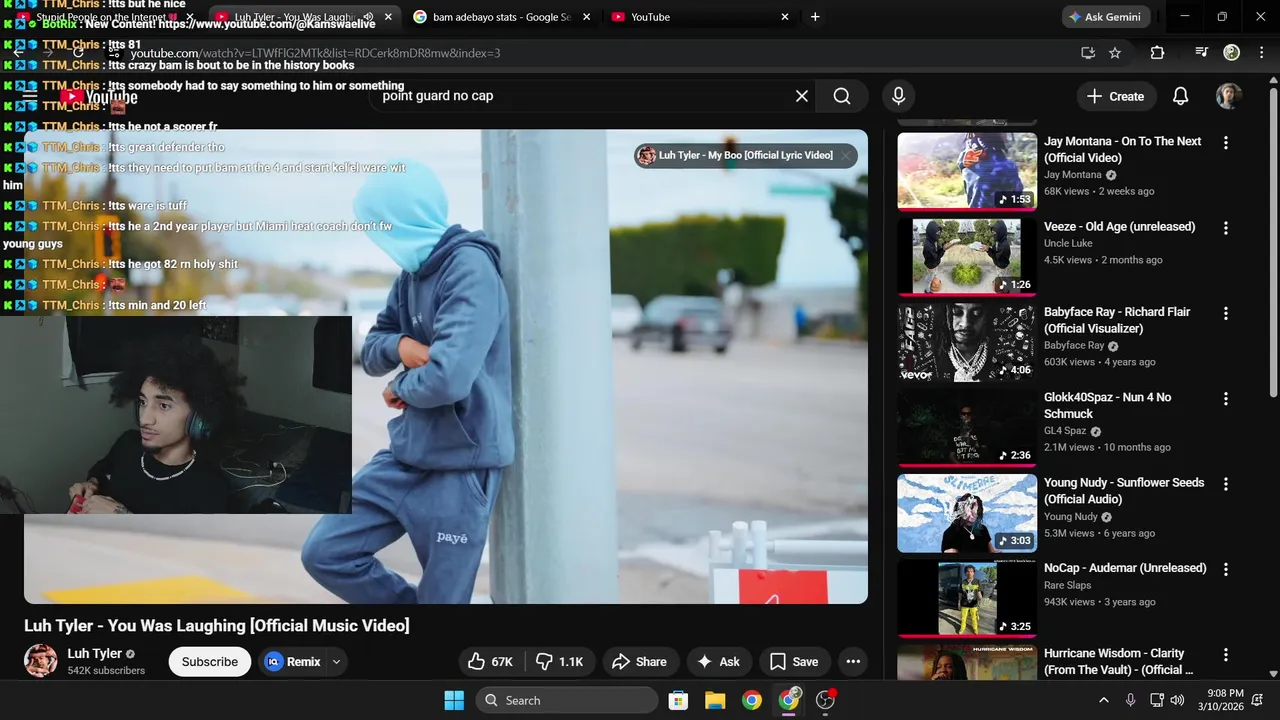The image size is (1280, 720).
Task: Click install app icon in address bar
Action: tap(1088, 53)
